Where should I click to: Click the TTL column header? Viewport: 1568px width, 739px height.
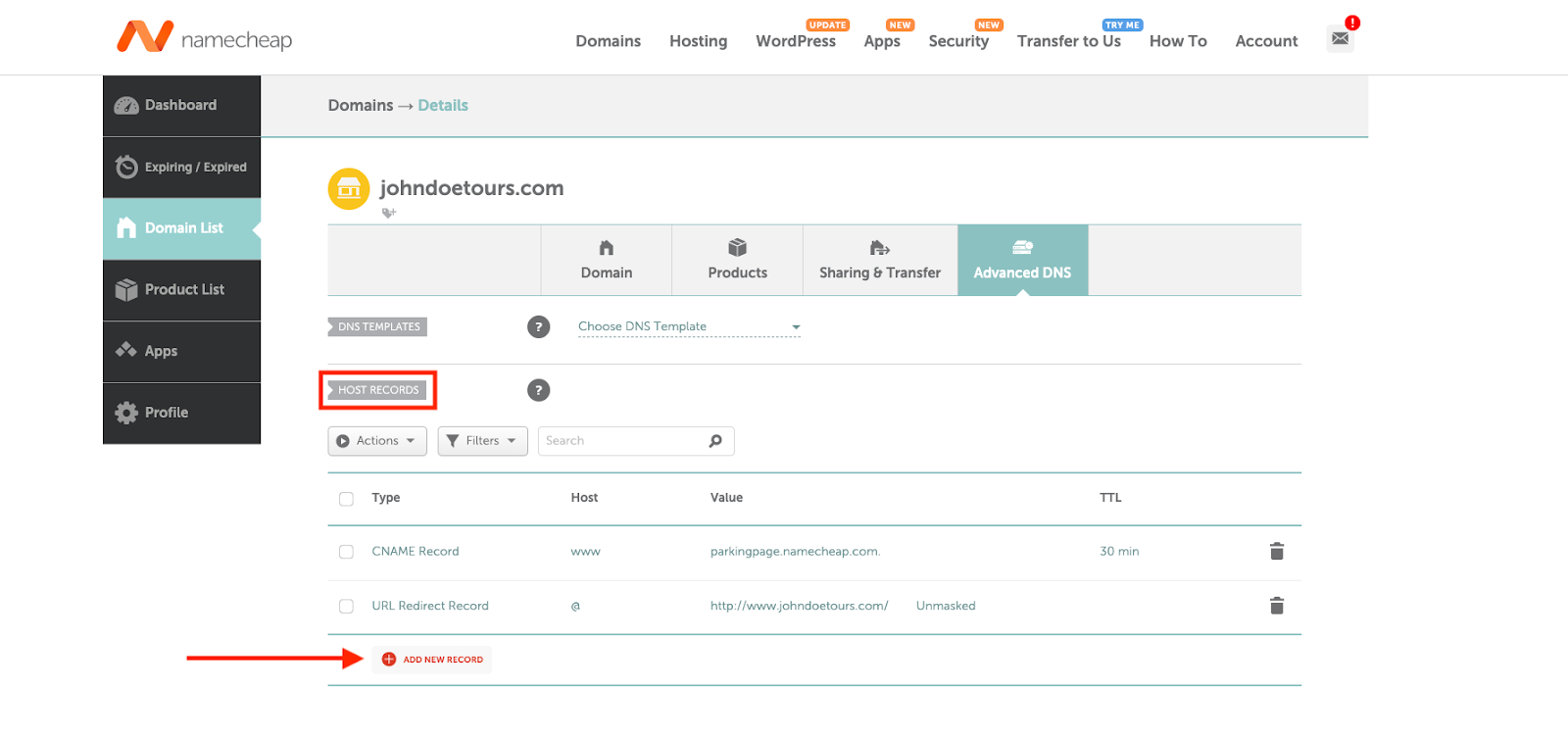[x=1110, y=498]
